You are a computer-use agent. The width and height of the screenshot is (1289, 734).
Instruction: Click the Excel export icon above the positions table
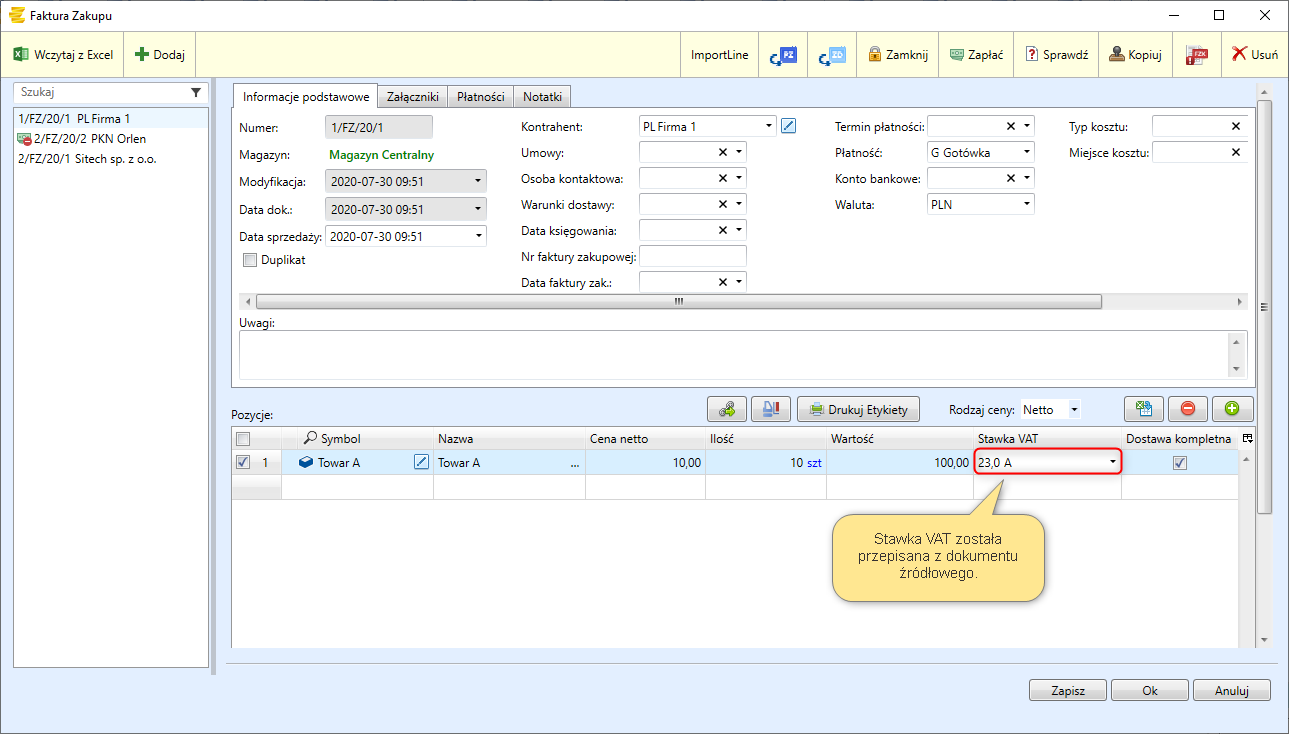pos(1143,408)
